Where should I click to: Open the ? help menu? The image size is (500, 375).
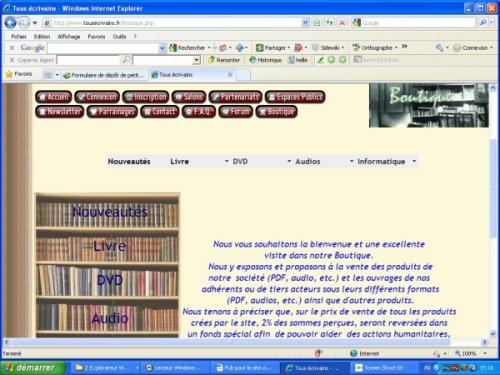pos(135,36)
